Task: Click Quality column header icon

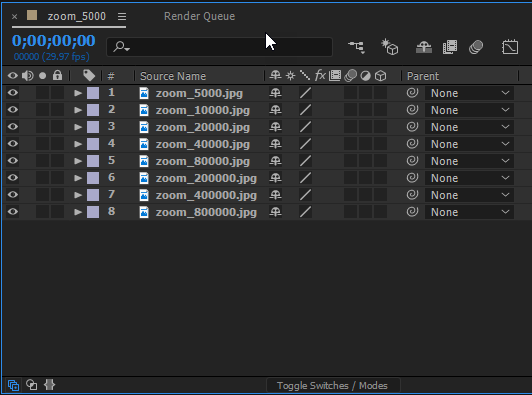Action: click(x=305, y=75)
